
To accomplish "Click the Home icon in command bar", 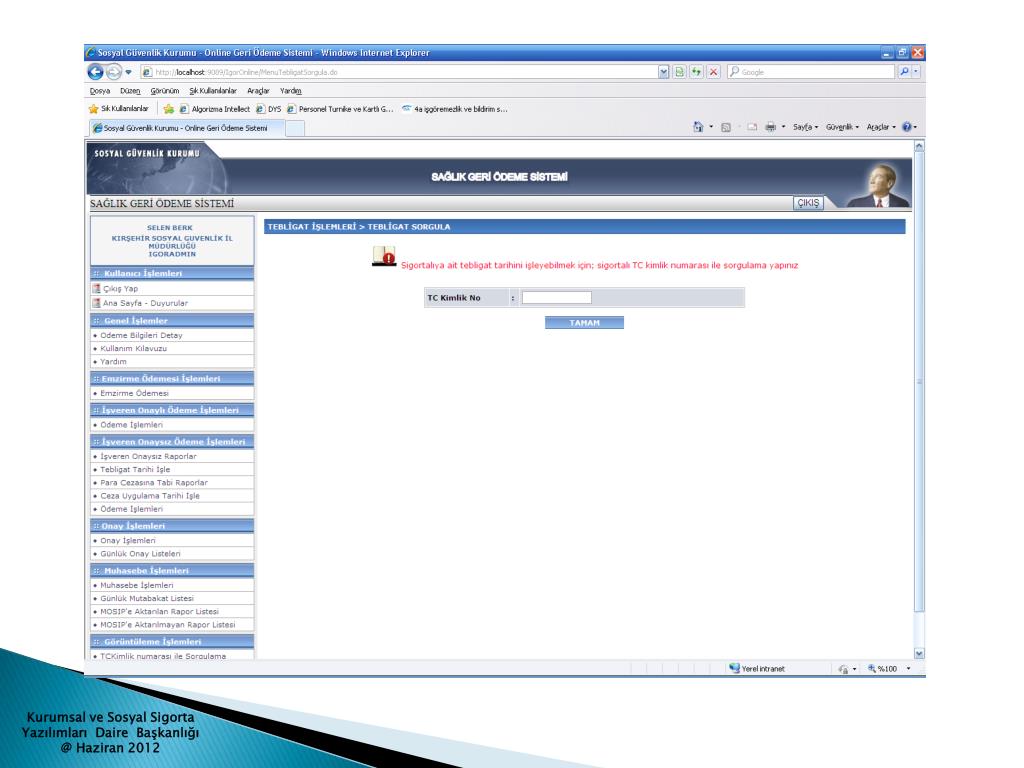I will click(x=698, y=127).
